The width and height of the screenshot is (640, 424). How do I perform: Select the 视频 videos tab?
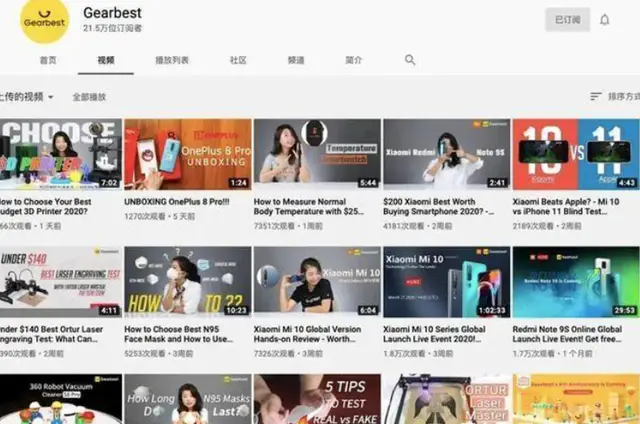[106, 60]
